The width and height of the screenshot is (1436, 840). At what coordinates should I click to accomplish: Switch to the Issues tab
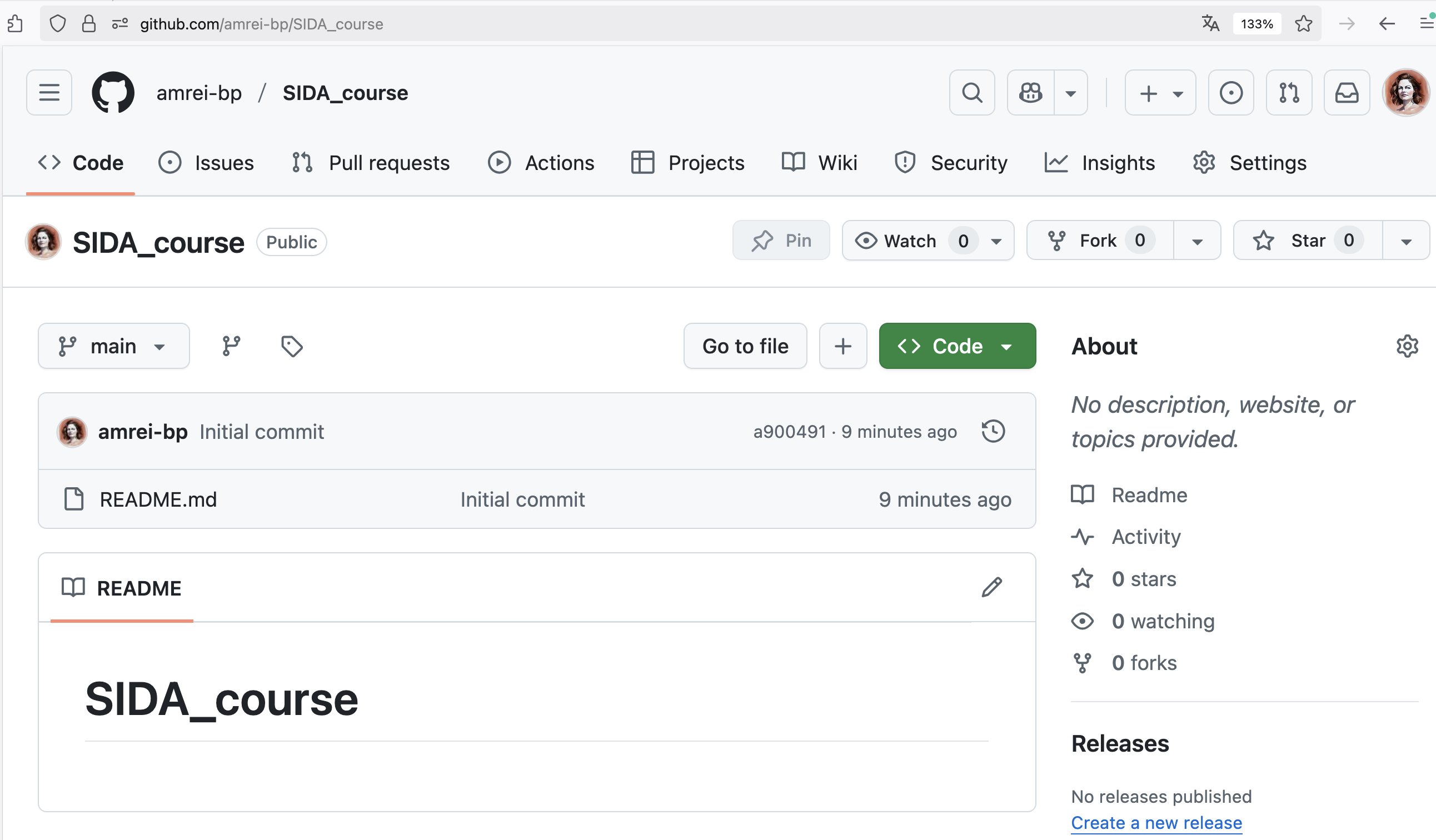[206, 163]
